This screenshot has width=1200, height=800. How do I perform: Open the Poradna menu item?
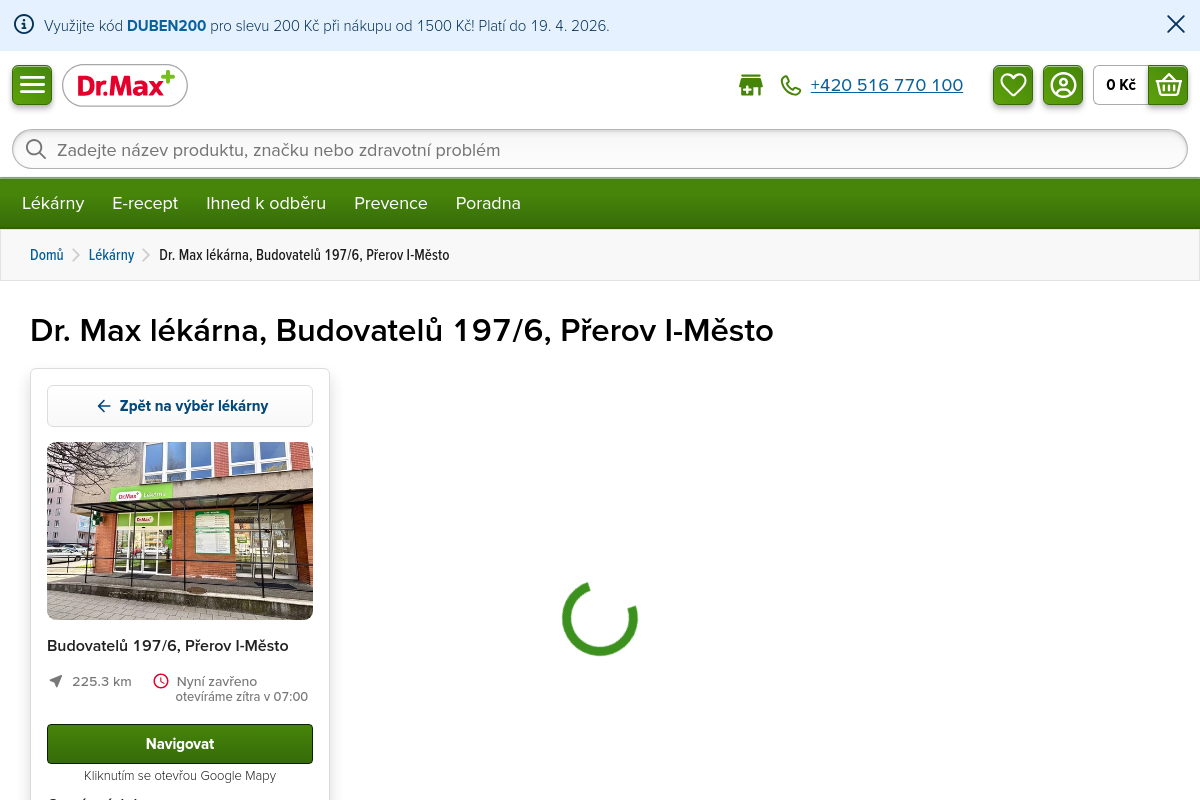pyautogui.click(x=488, y=203)
